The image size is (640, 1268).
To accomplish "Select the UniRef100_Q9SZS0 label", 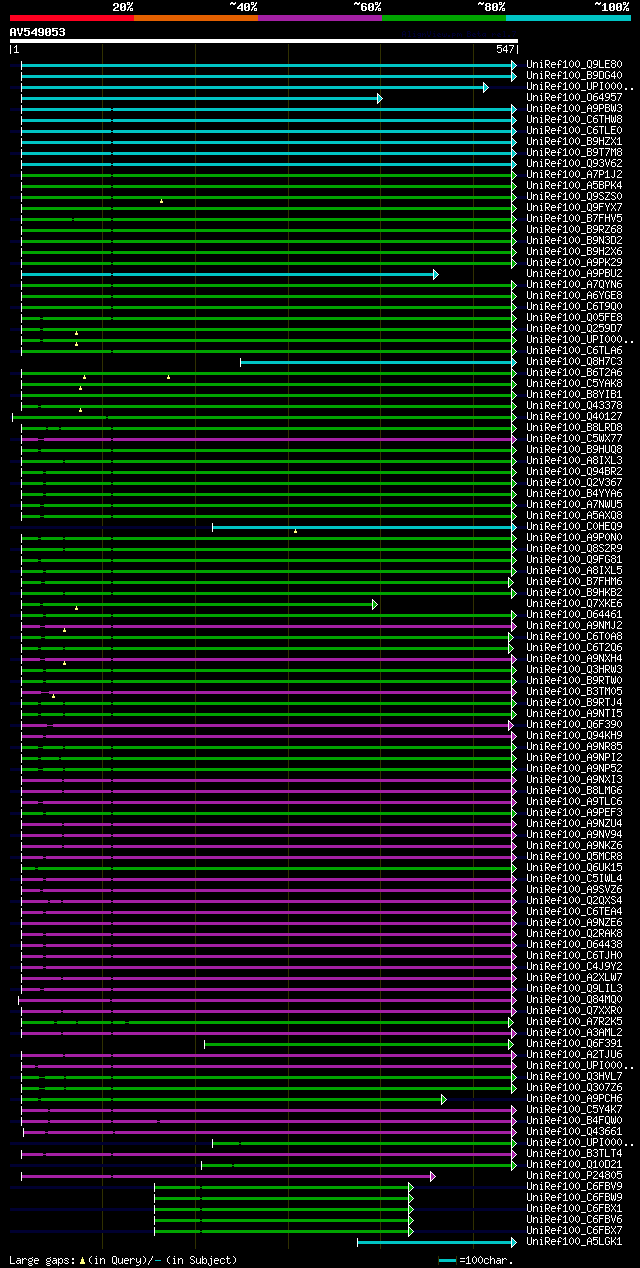I will (x=574, y=196).
